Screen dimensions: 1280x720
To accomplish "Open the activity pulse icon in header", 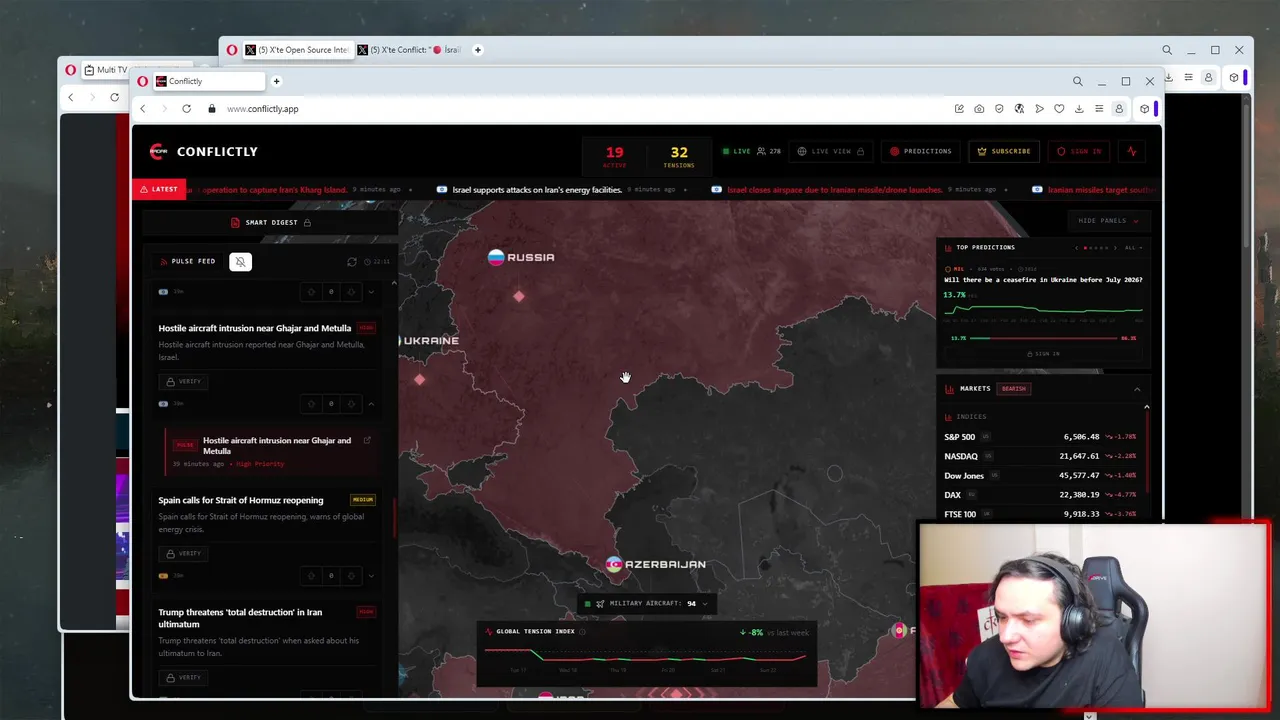I will pyautogui.click(x=1131, y=151).
